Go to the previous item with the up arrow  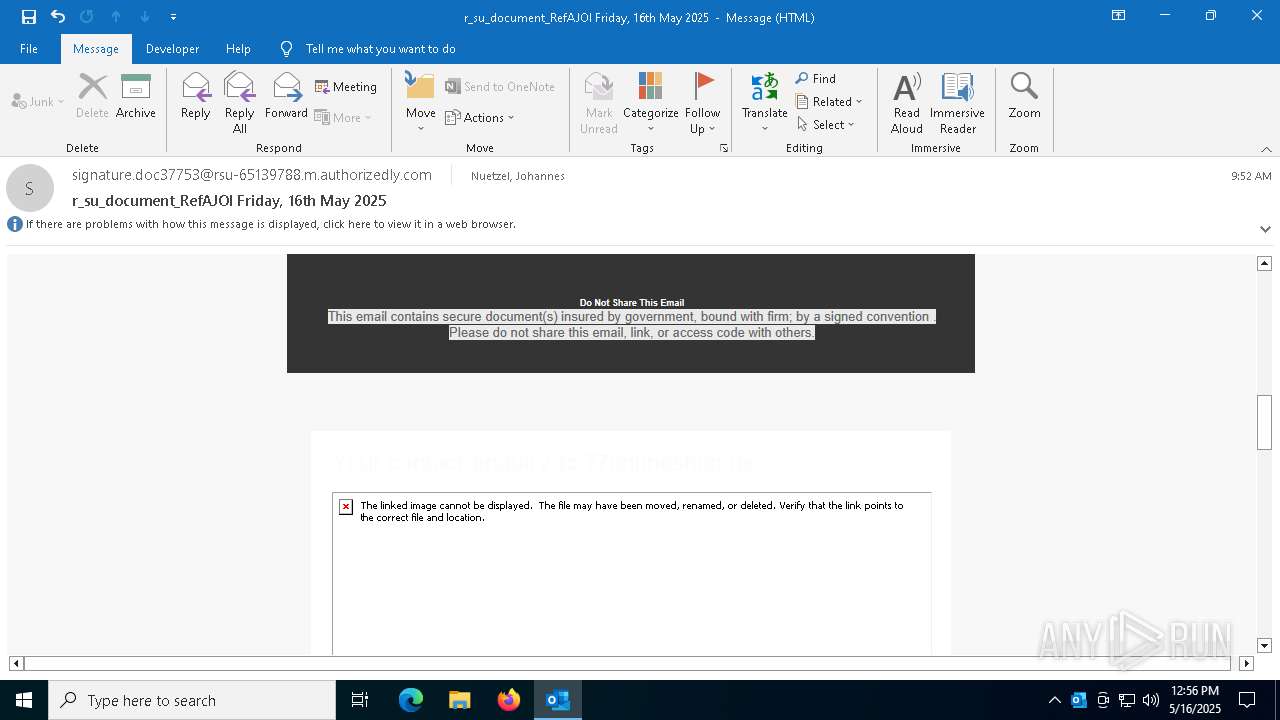[116, 17]
